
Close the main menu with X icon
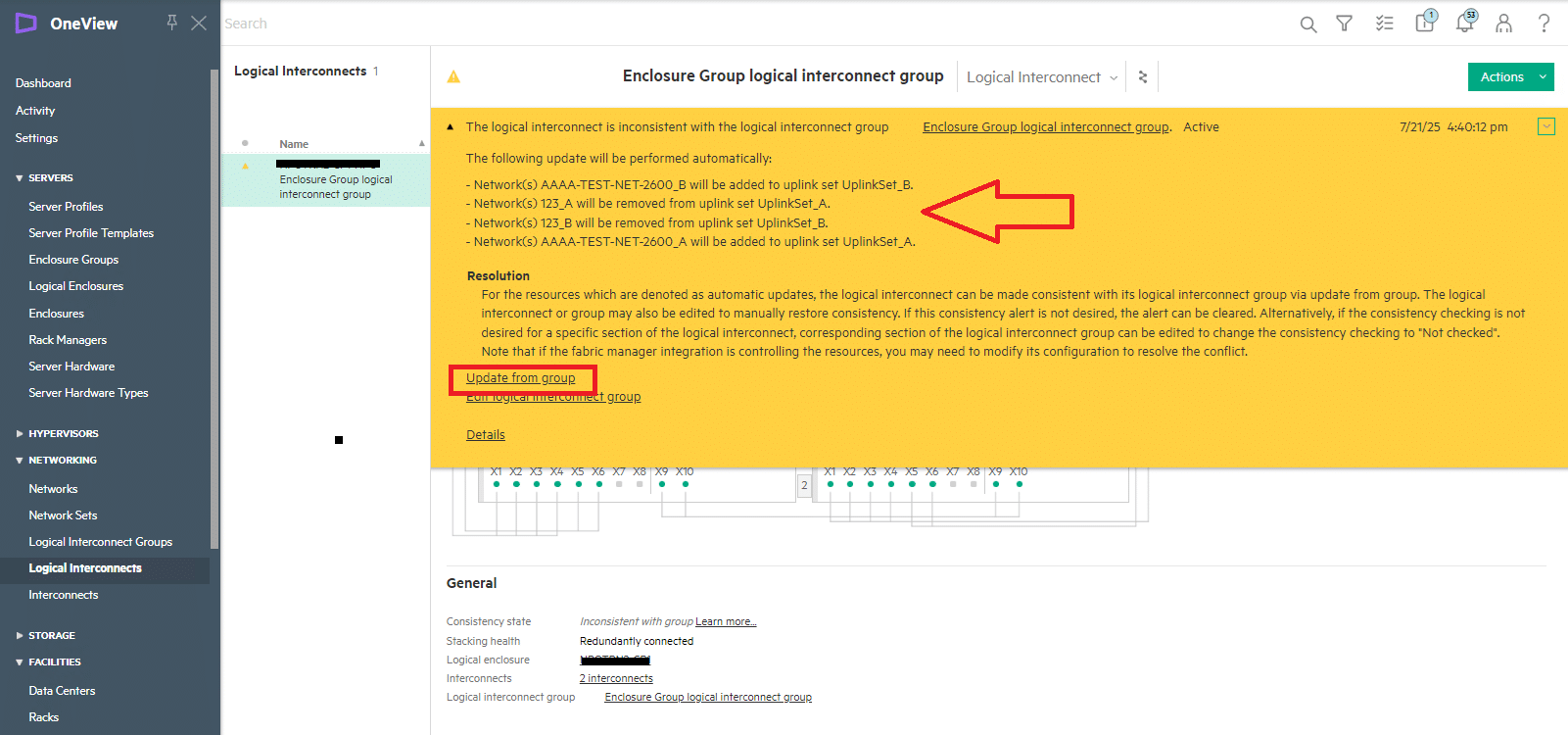(x=199, y=23)
